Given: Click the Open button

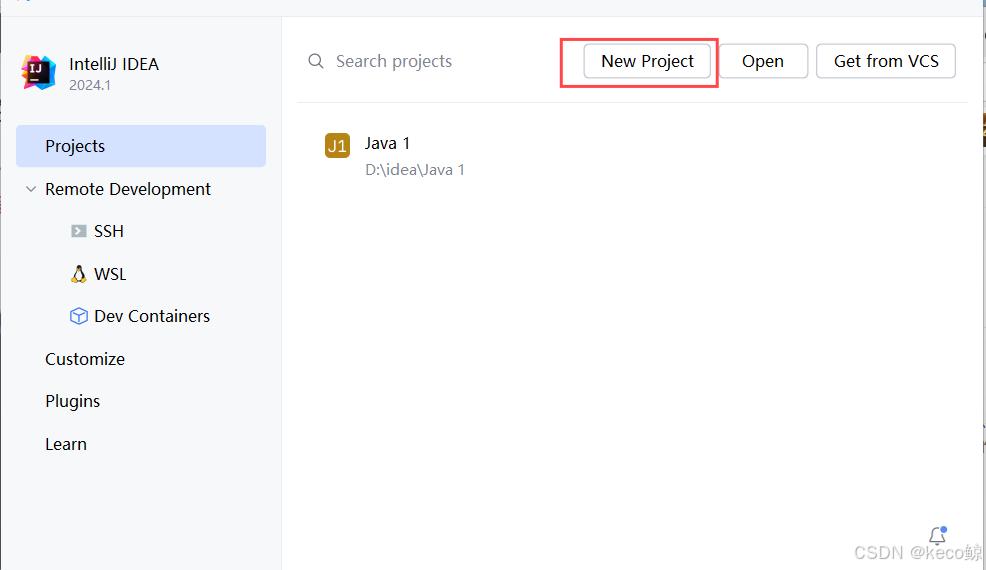Looking at the screenshot, I should point(763,61).
